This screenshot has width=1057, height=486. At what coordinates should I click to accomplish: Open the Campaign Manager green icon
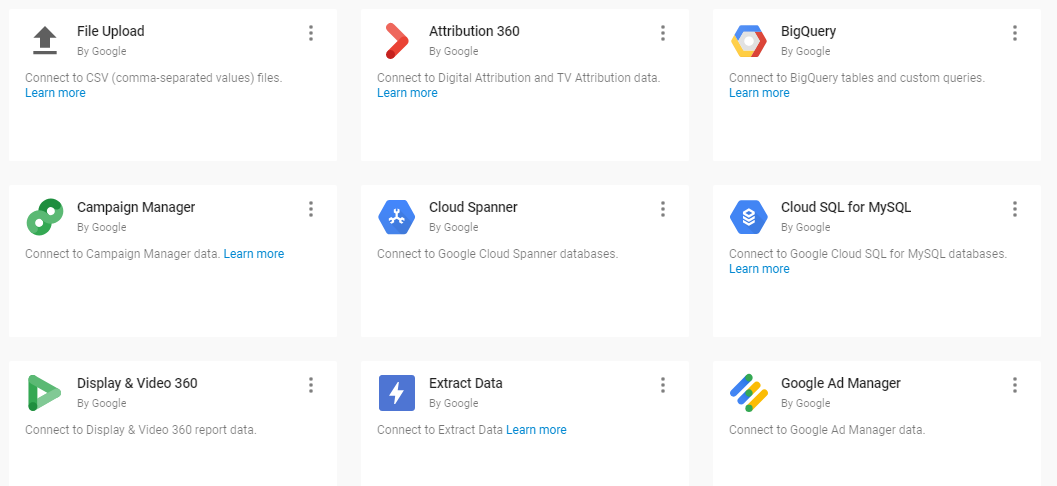pyautogui.click(x=45, y=217)
